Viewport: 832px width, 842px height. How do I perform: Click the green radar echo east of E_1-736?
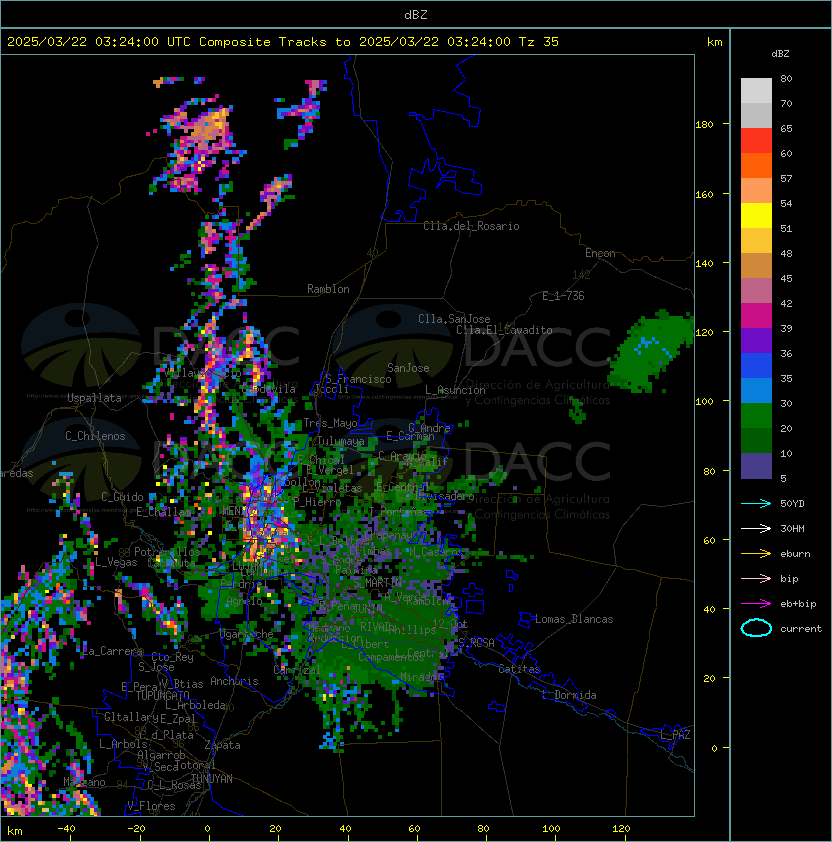[x=652, y=349]
